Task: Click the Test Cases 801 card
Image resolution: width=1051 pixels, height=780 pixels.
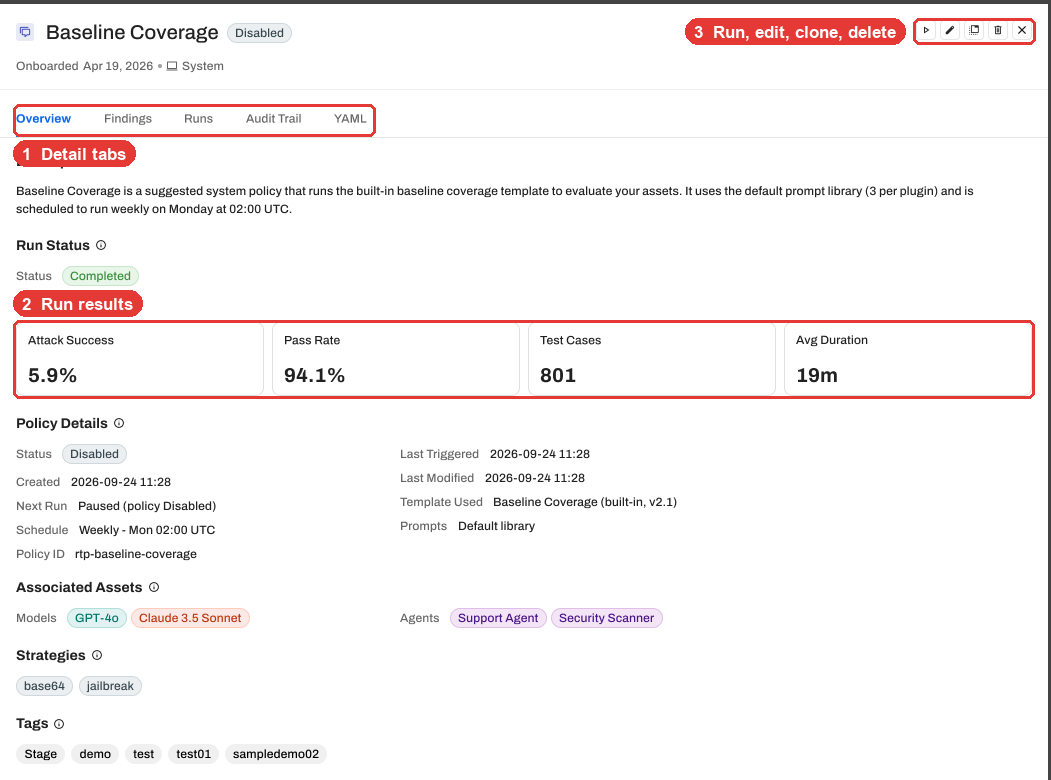Action: coord(652,360)
